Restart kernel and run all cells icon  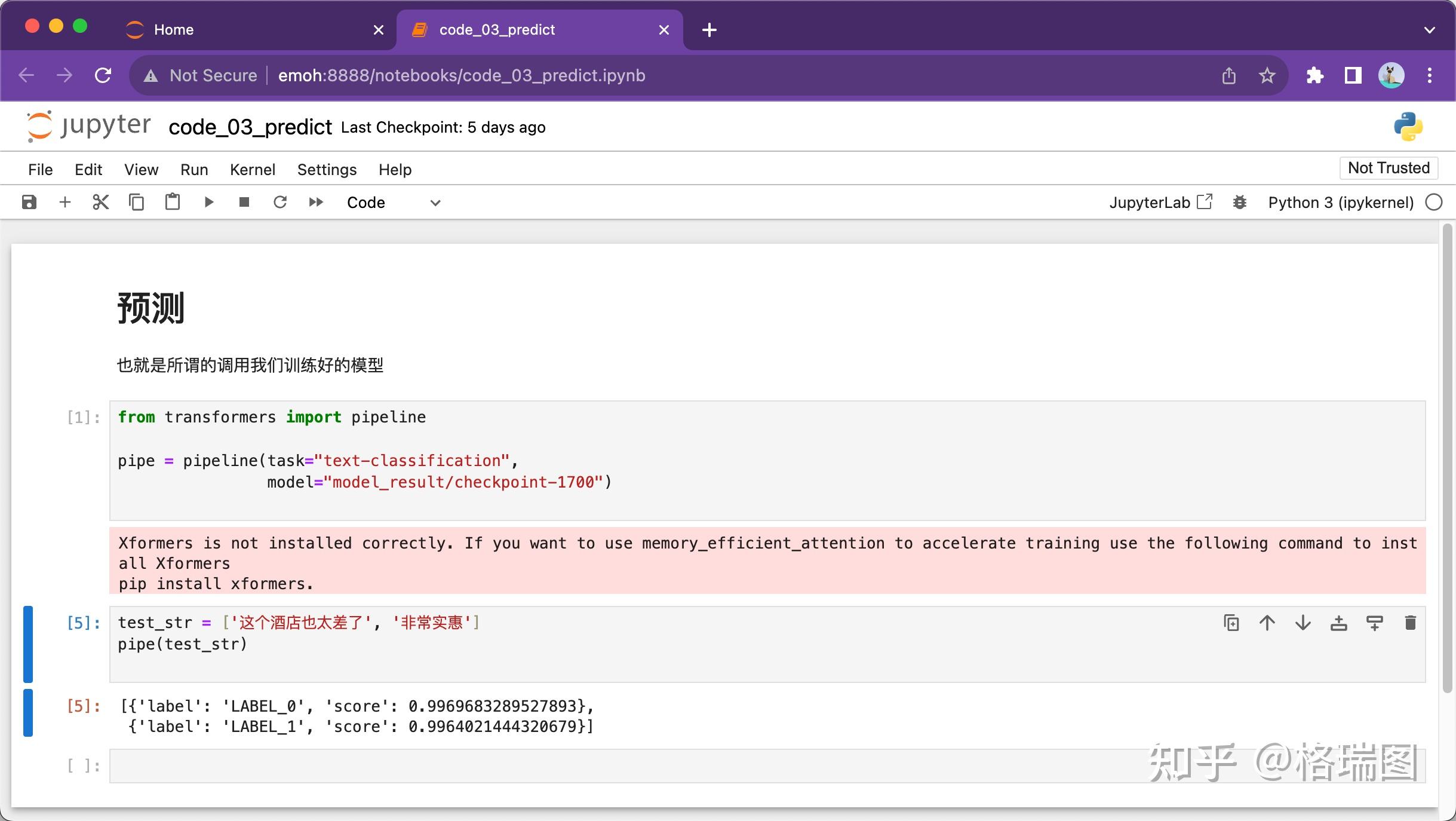316,203
